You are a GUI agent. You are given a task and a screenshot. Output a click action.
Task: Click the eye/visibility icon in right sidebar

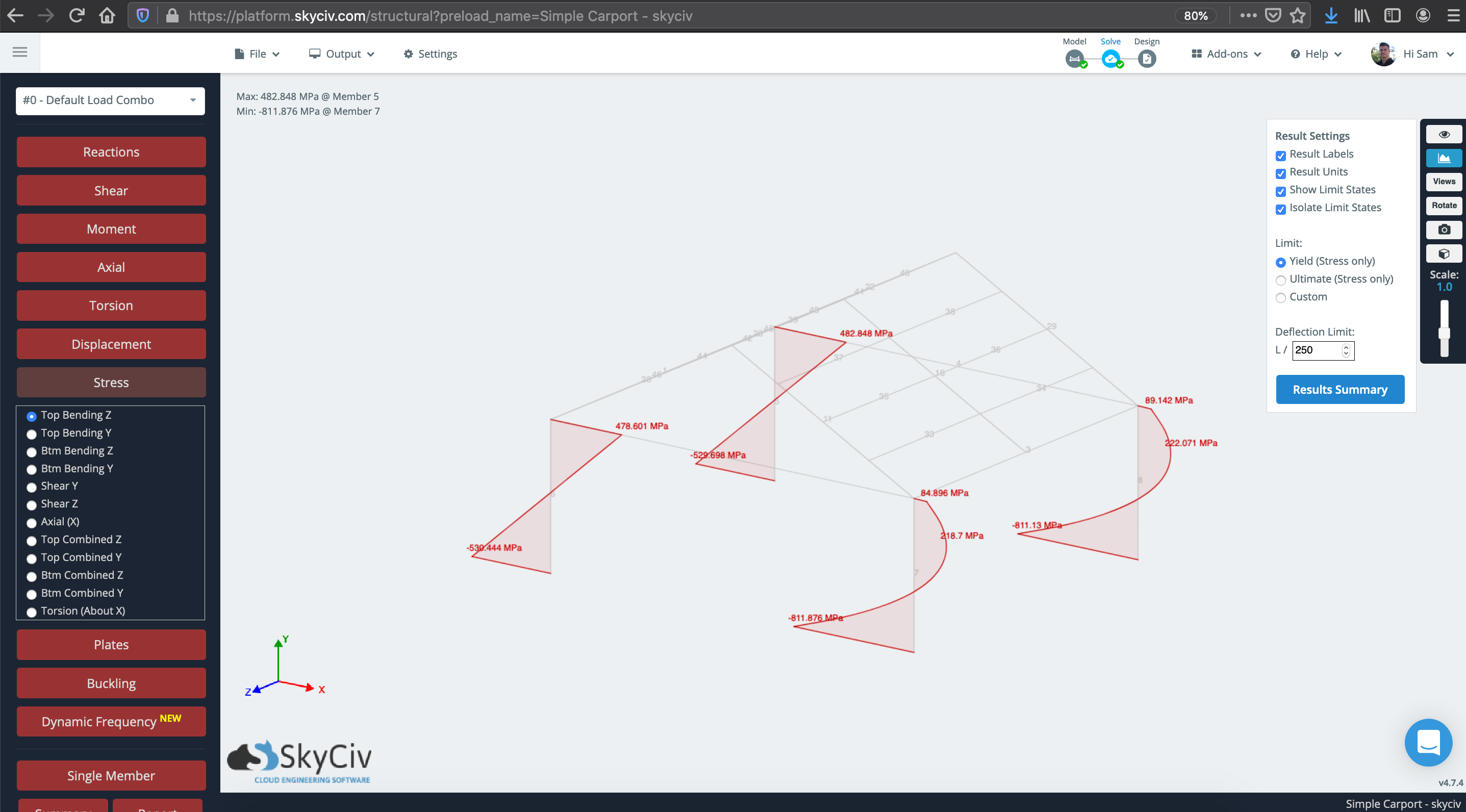click(1443, 134)
